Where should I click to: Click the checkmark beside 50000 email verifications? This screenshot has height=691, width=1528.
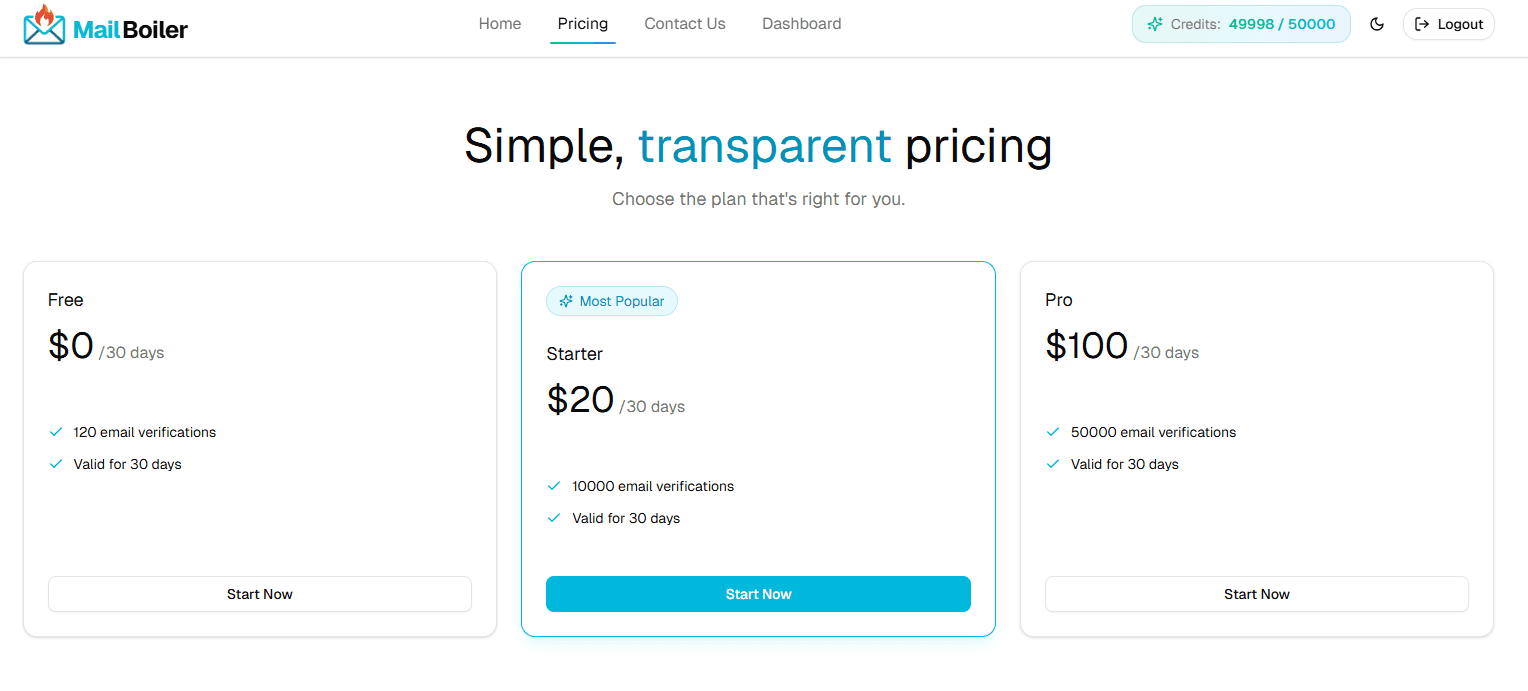pos(1053,432)
